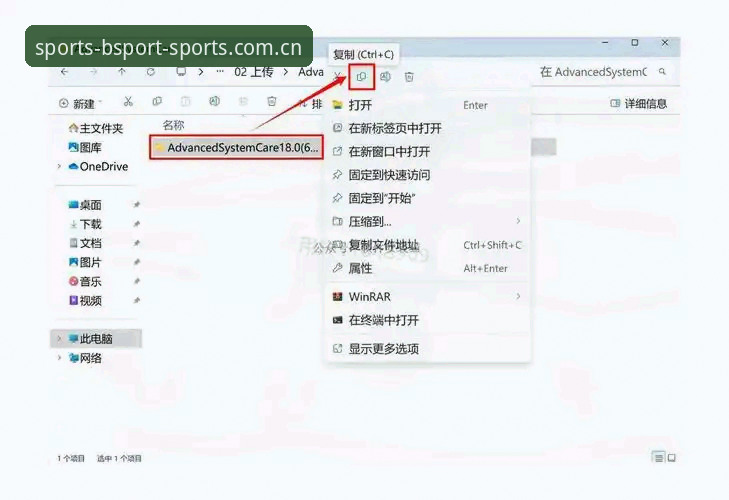Choose WinRAR context menu entry

428,296
